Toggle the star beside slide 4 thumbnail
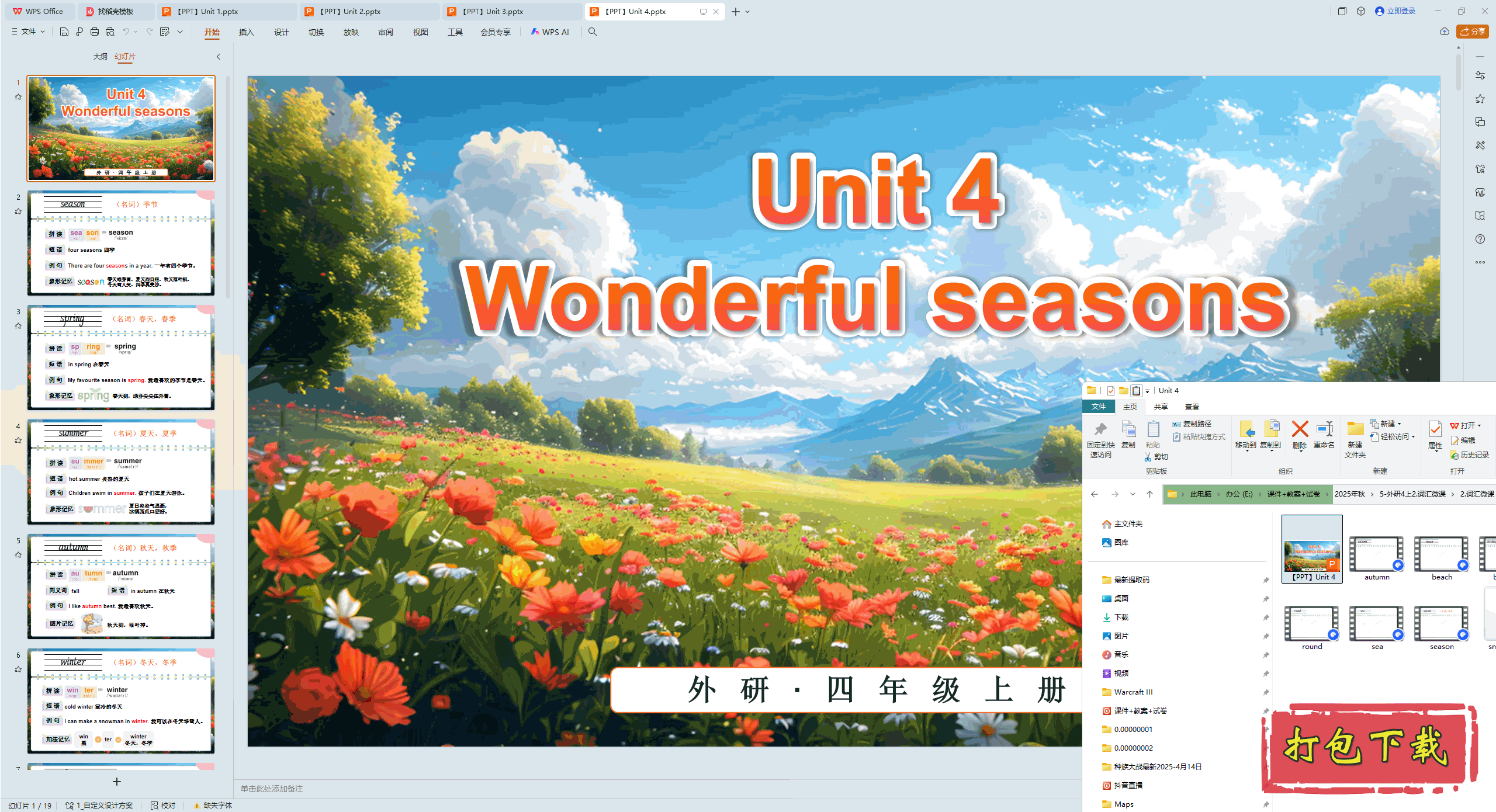 [x=18, y=440]
